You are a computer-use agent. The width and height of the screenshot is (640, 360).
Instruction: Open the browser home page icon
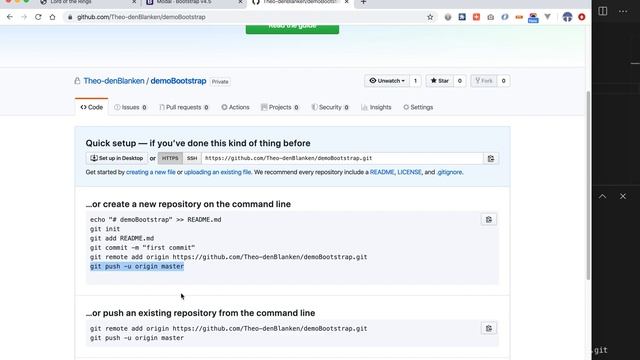[x=52, y=17]
